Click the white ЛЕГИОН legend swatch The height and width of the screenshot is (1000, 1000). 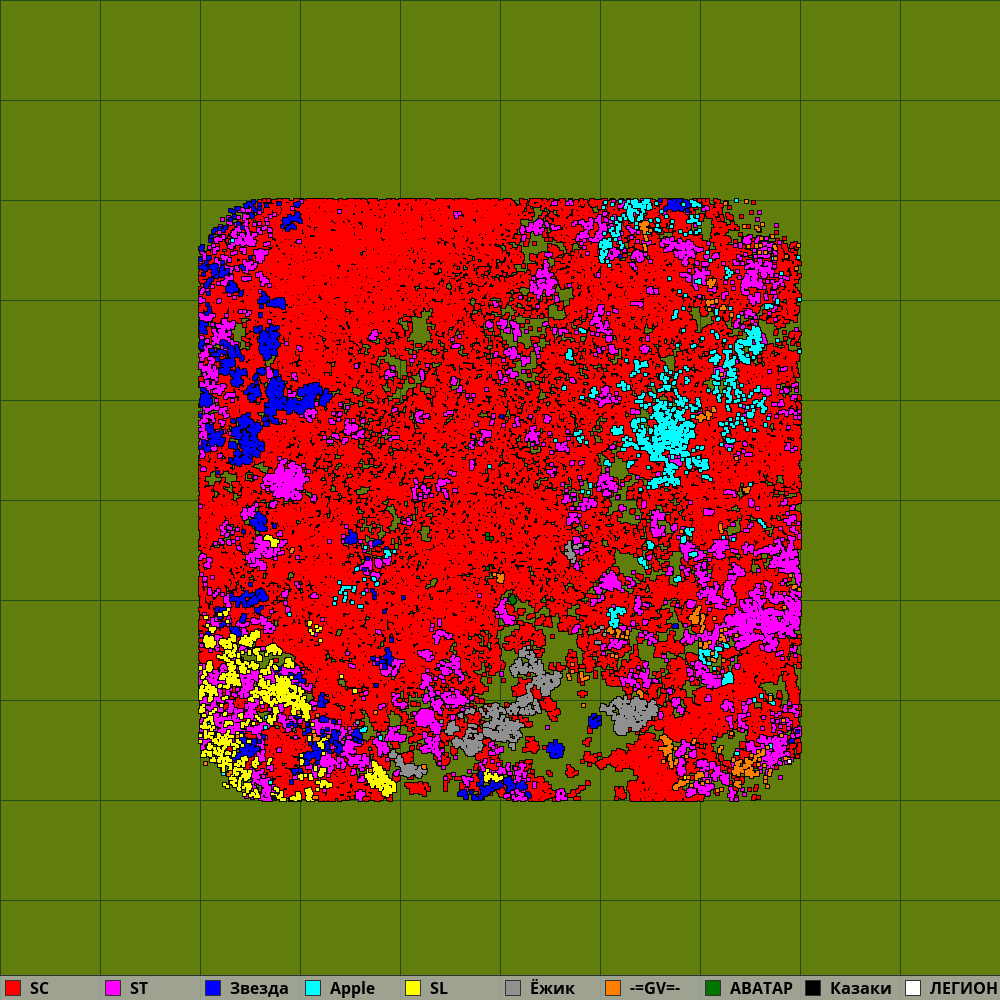[913, 988]
